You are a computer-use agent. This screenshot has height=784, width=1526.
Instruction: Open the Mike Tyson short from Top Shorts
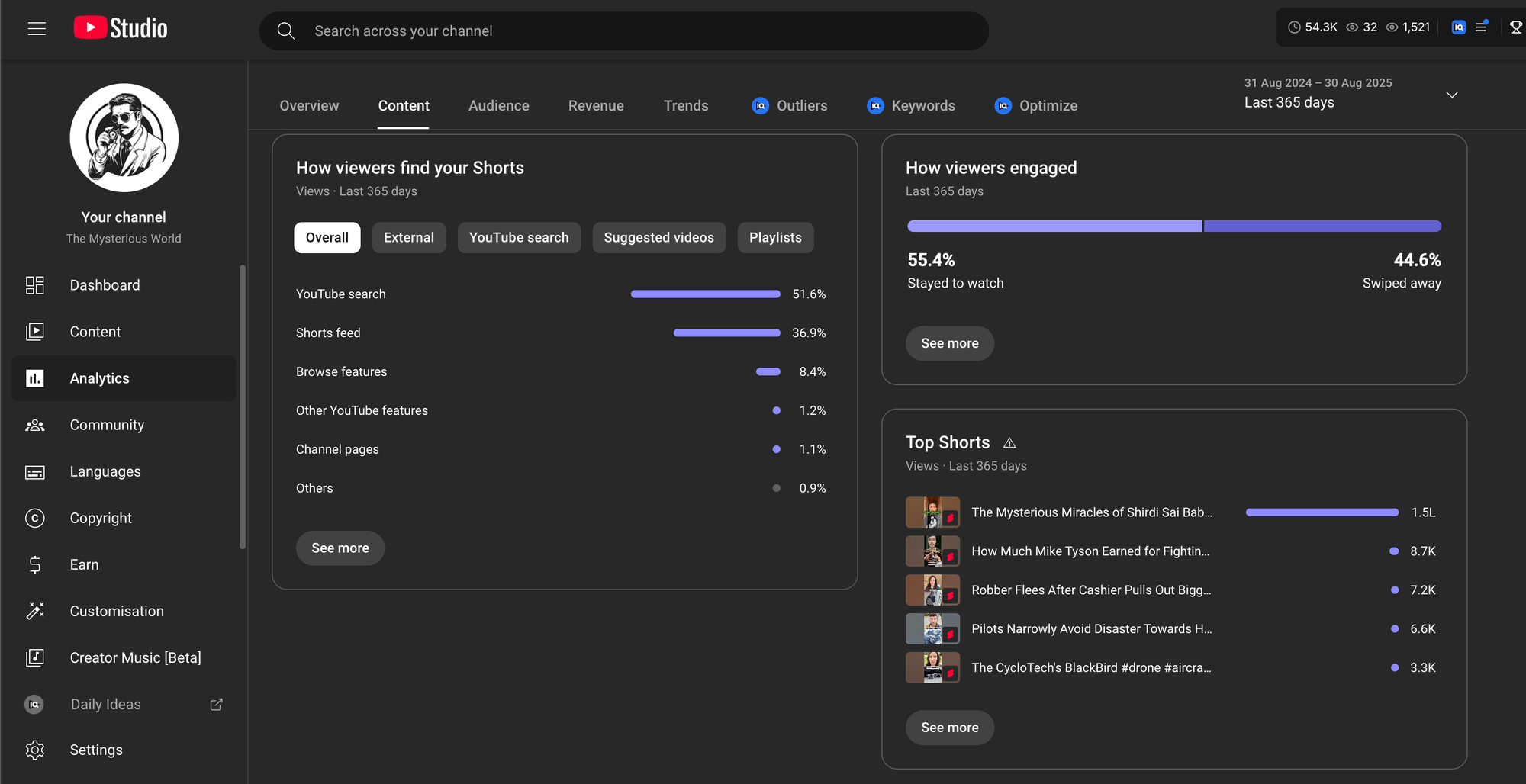pyautogui.click(x=1091, y=551)
